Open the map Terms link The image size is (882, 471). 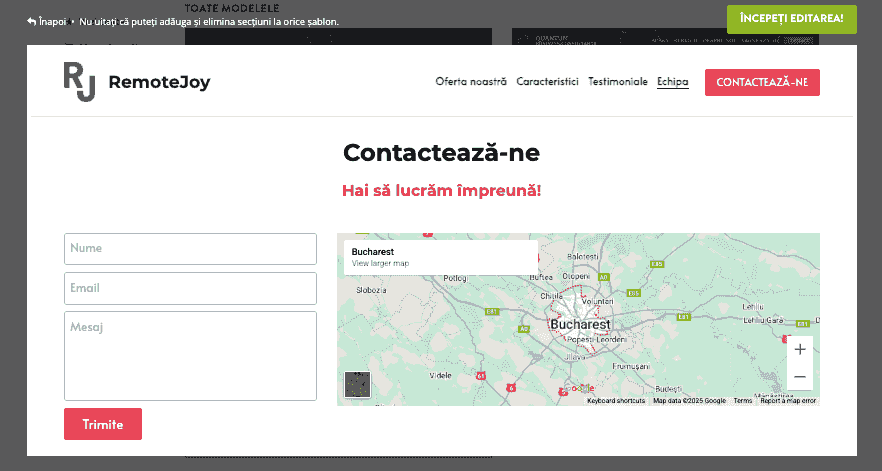(742, 401)
